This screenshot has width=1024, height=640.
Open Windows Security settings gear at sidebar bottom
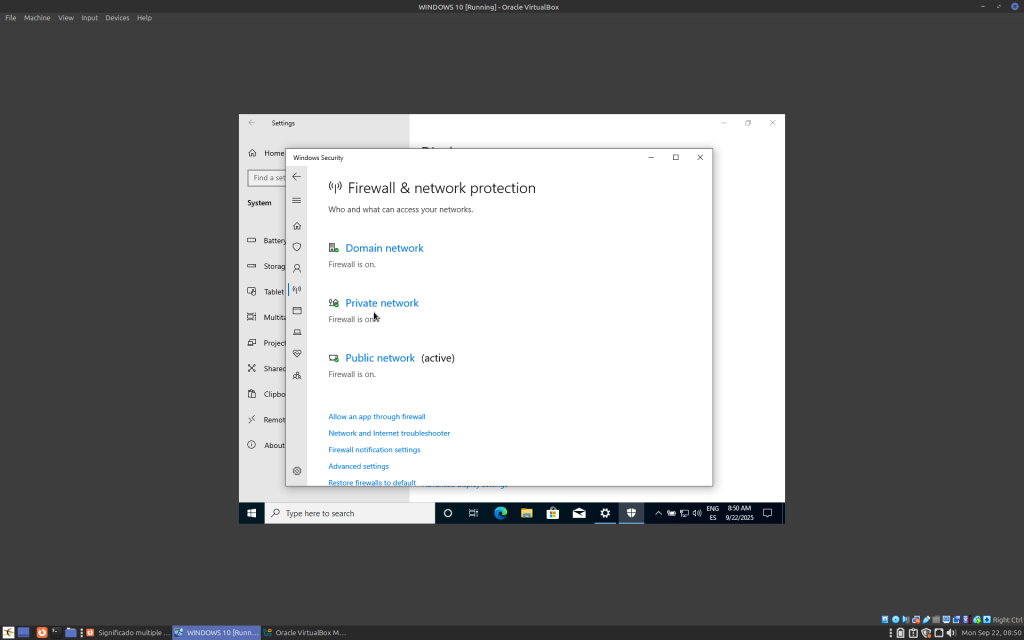click(297, 471)
